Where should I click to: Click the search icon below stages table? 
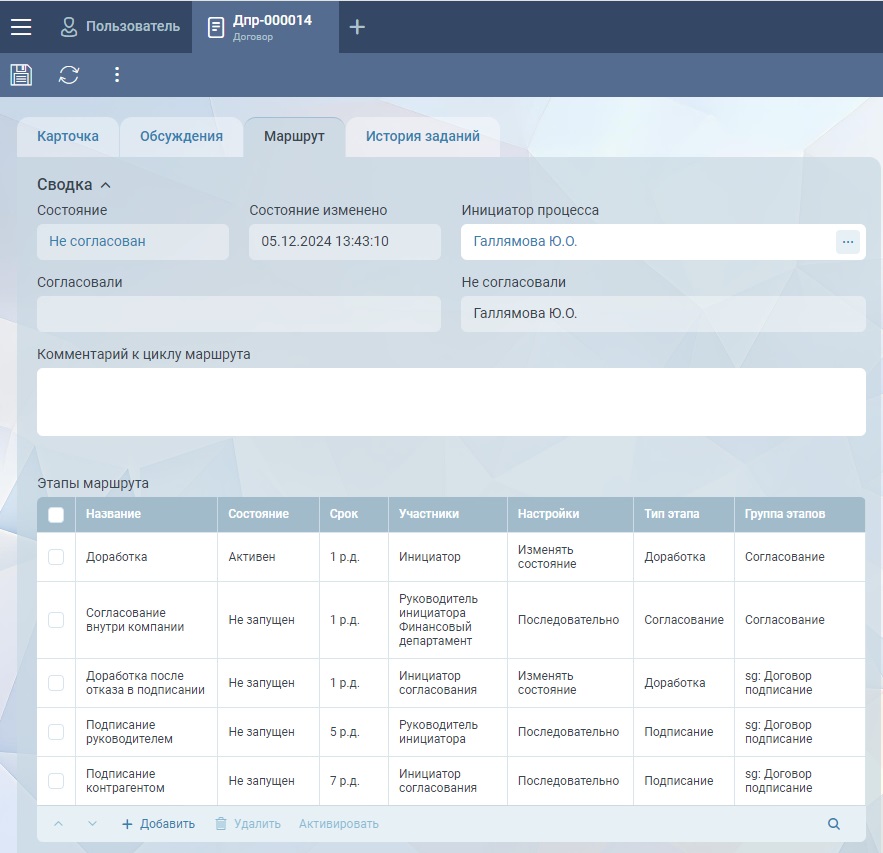point(834,824)
